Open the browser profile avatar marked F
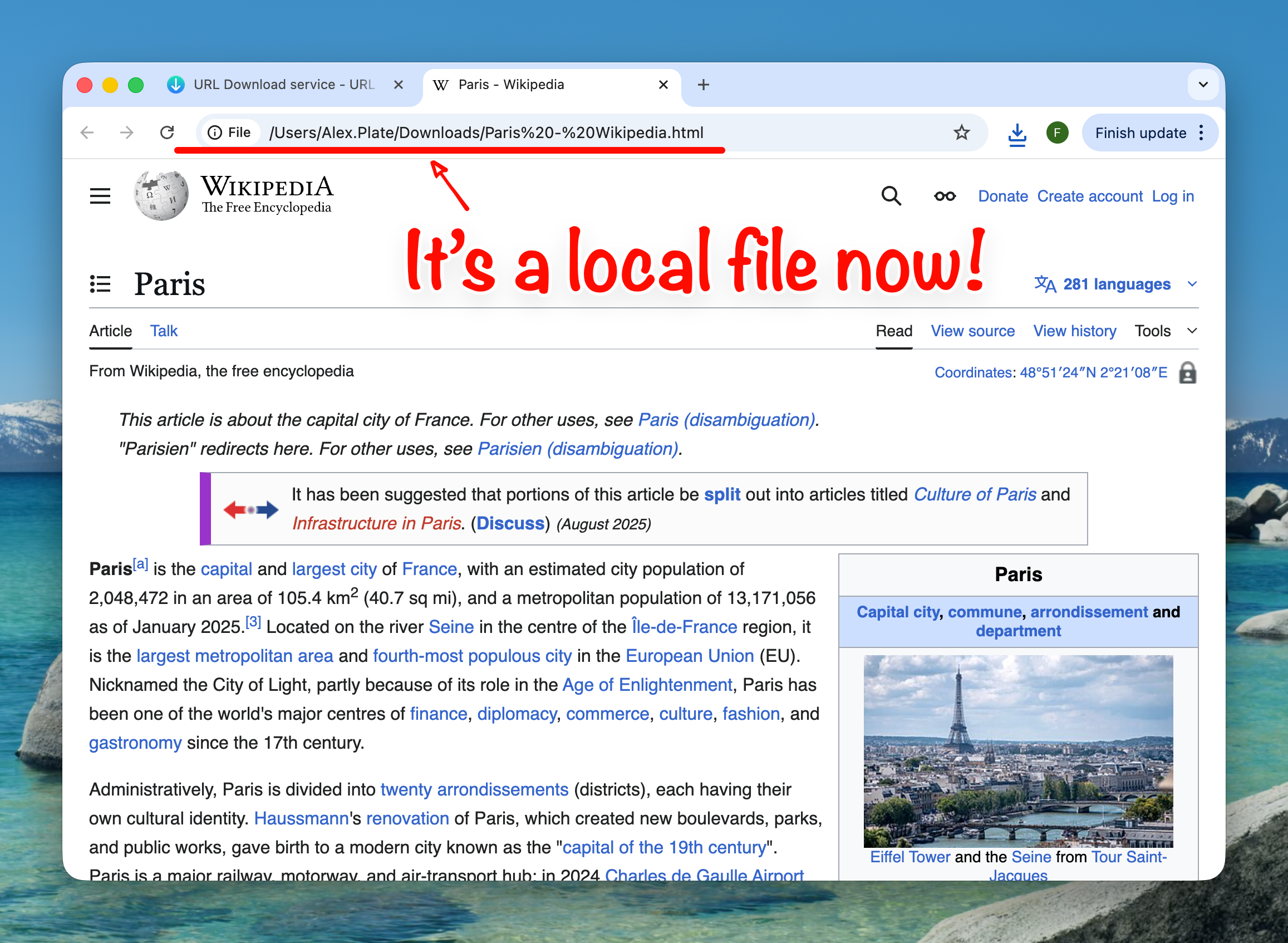The height and width of the screenshot is (943, 1288). point(1057,132)
